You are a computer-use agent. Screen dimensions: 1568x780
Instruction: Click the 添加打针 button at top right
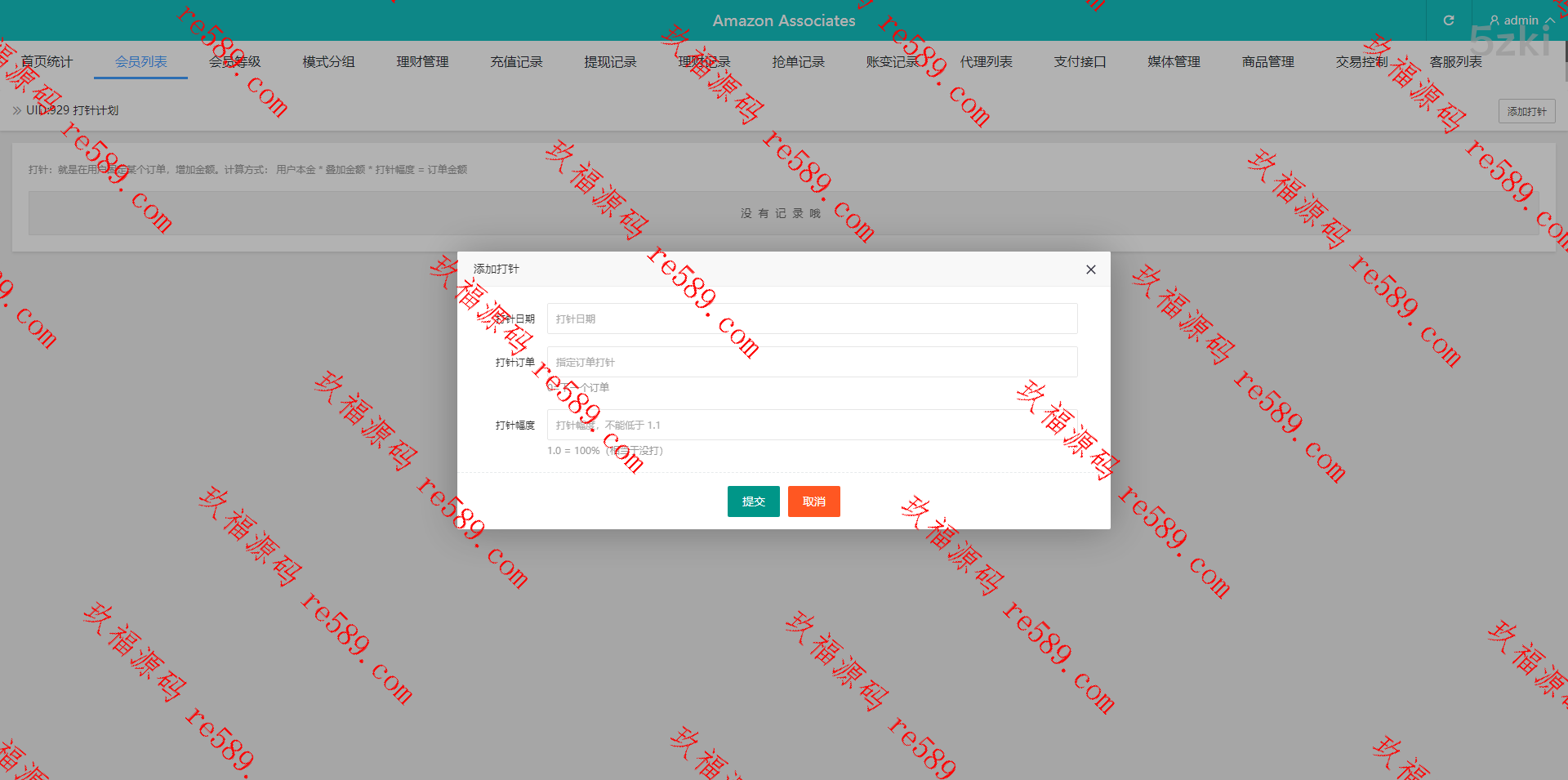(x=1526, y=111)
